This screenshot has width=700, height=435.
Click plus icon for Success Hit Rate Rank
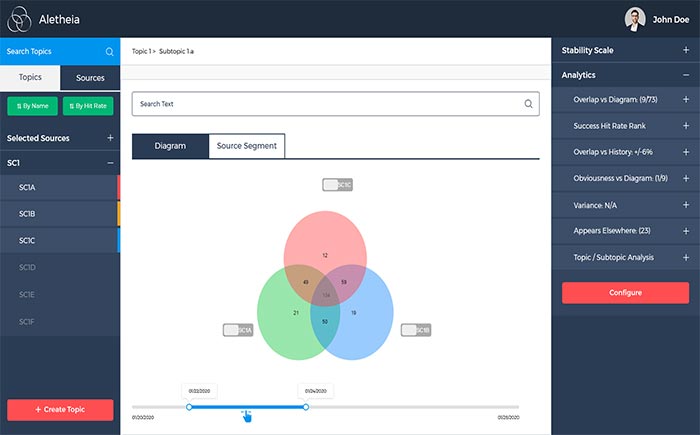685,126
